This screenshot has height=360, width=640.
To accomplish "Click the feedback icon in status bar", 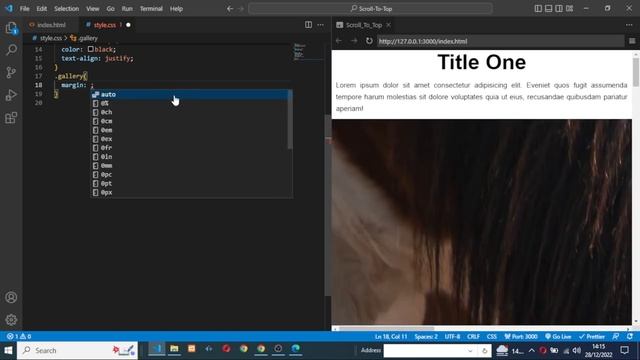I will pos(616,336).
